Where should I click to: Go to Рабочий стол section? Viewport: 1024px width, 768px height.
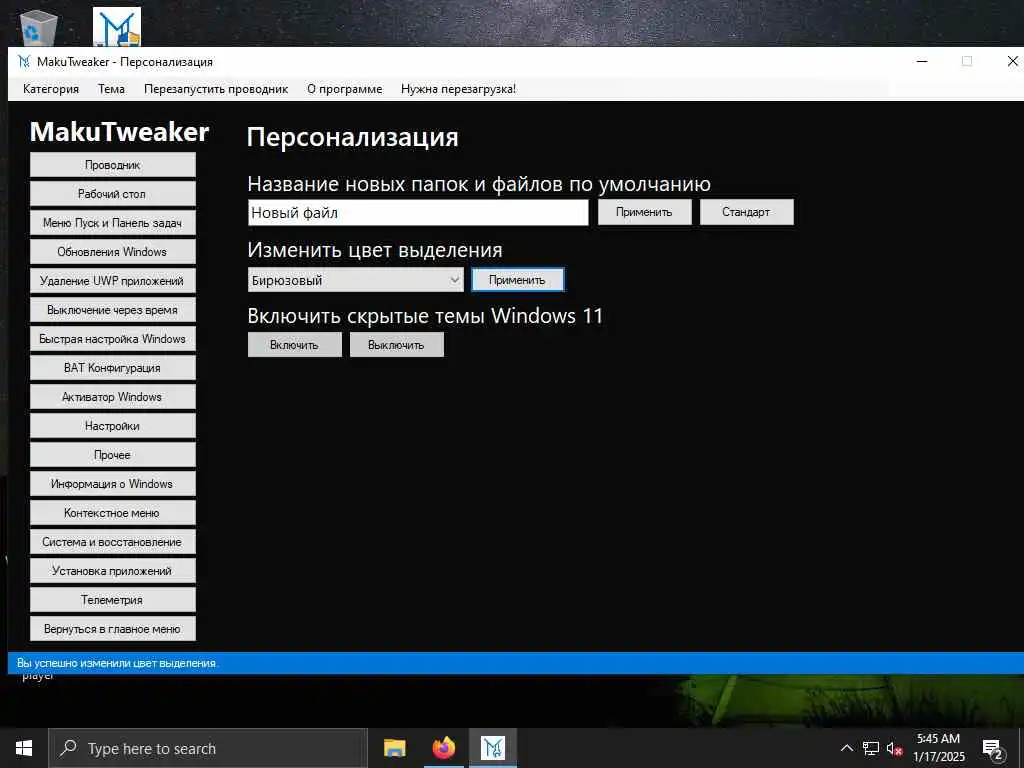click(112, 194)
